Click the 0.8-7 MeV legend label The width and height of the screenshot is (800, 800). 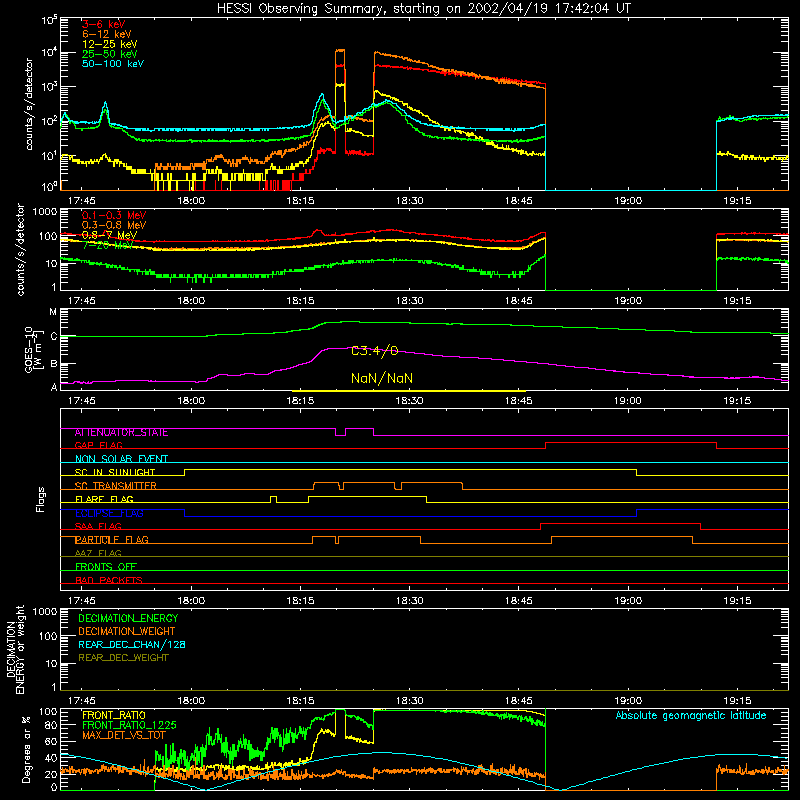pyautogui.click(x=109, y=235)
